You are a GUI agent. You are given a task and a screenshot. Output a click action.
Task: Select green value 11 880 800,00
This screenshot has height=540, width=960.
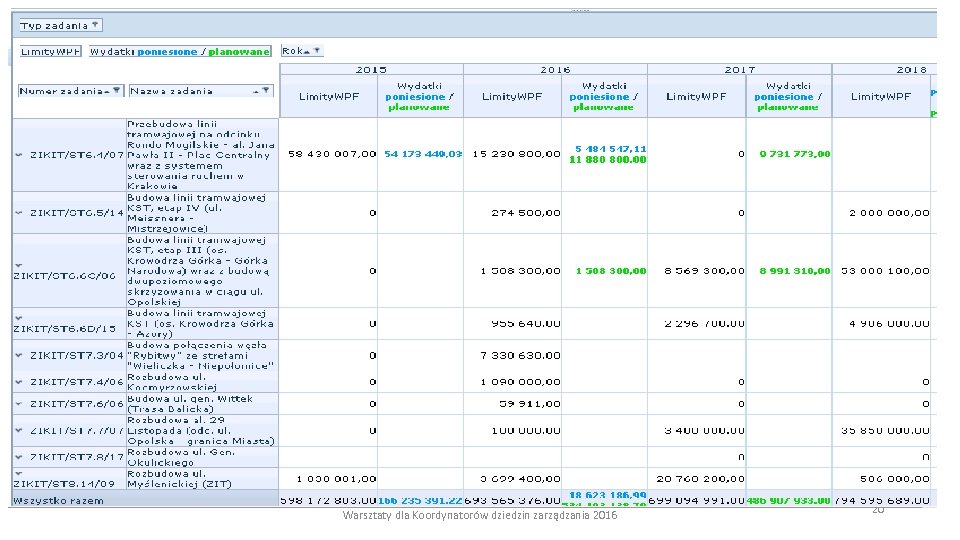[607, 160]
